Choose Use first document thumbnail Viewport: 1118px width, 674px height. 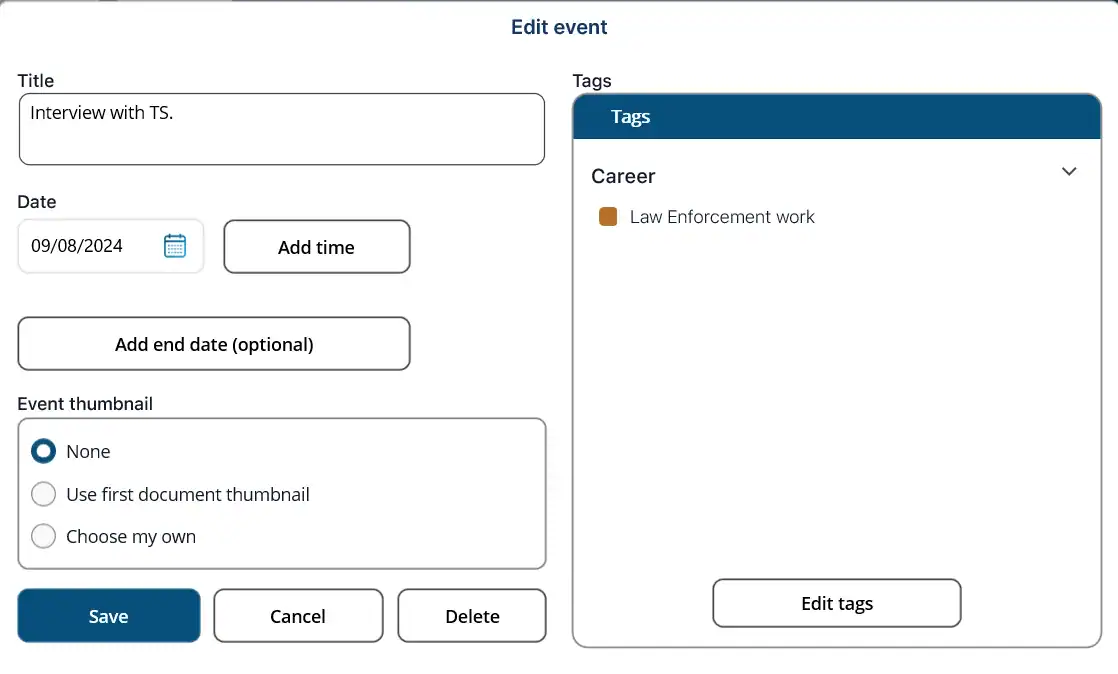click(x=44, y=495)
